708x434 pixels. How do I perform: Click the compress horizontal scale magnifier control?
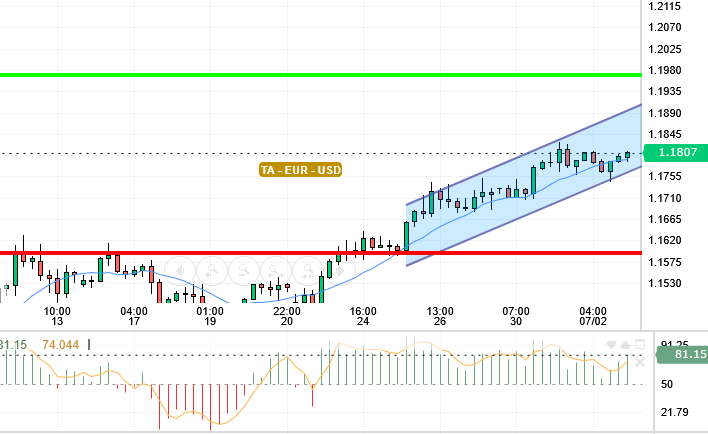click(x=308, y=271)
